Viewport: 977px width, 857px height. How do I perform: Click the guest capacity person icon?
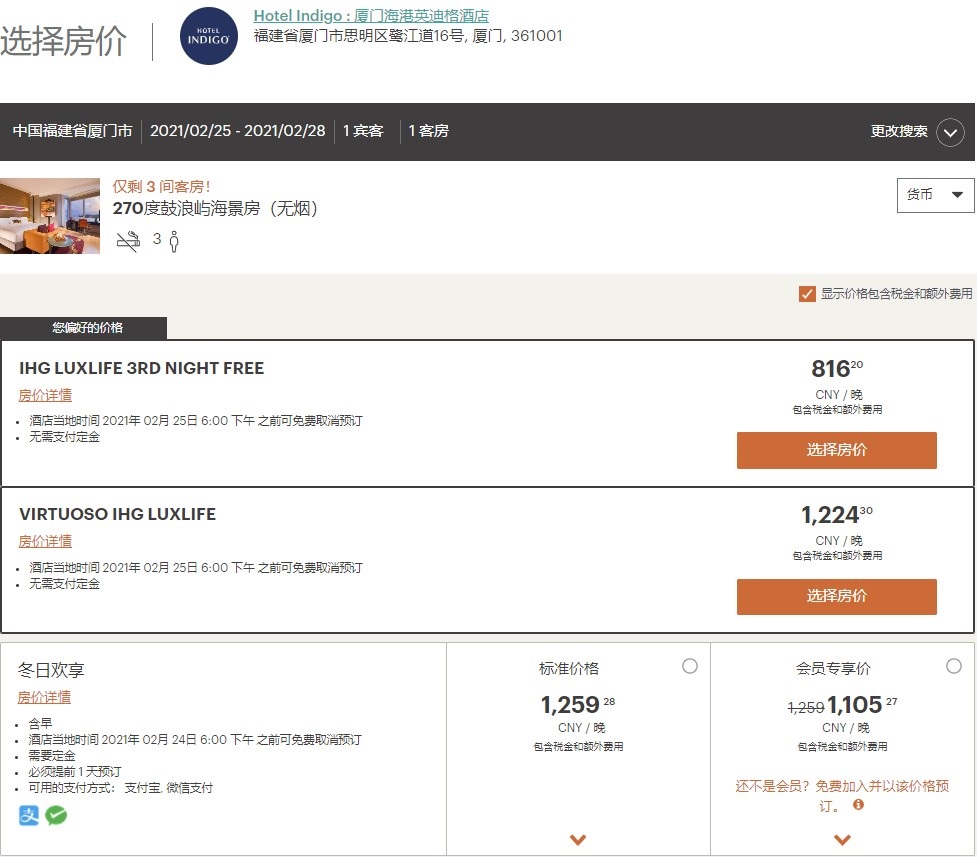click(174, 241)
